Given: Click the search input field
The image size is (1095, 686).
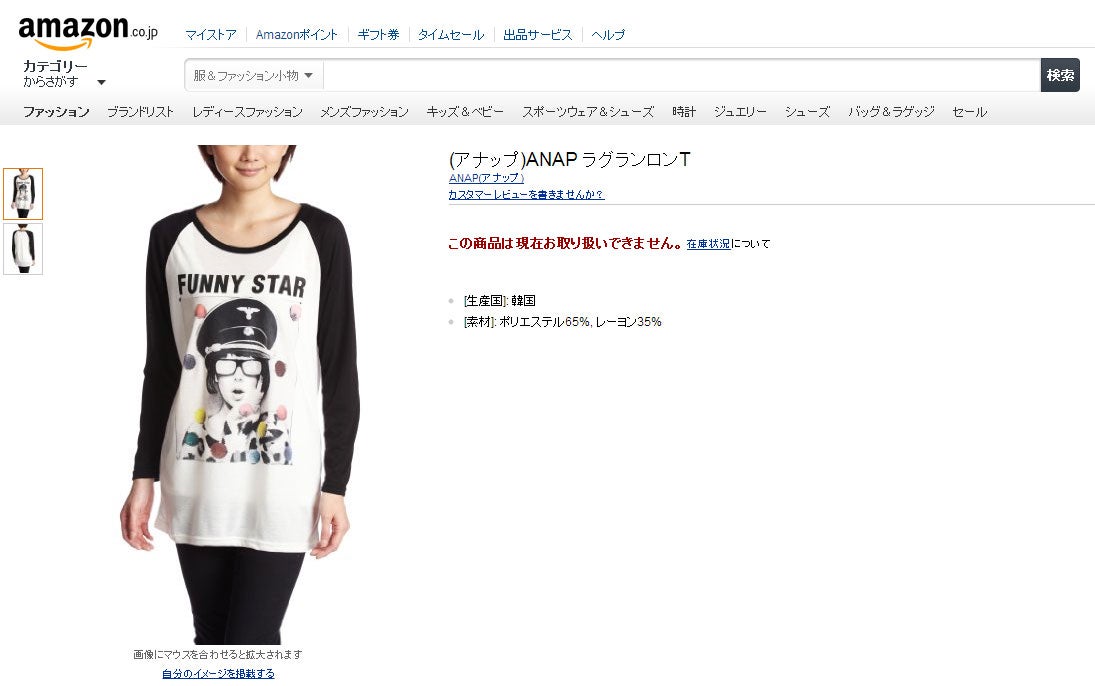Looking at the screenshot, I should click(x=682, y=75).
